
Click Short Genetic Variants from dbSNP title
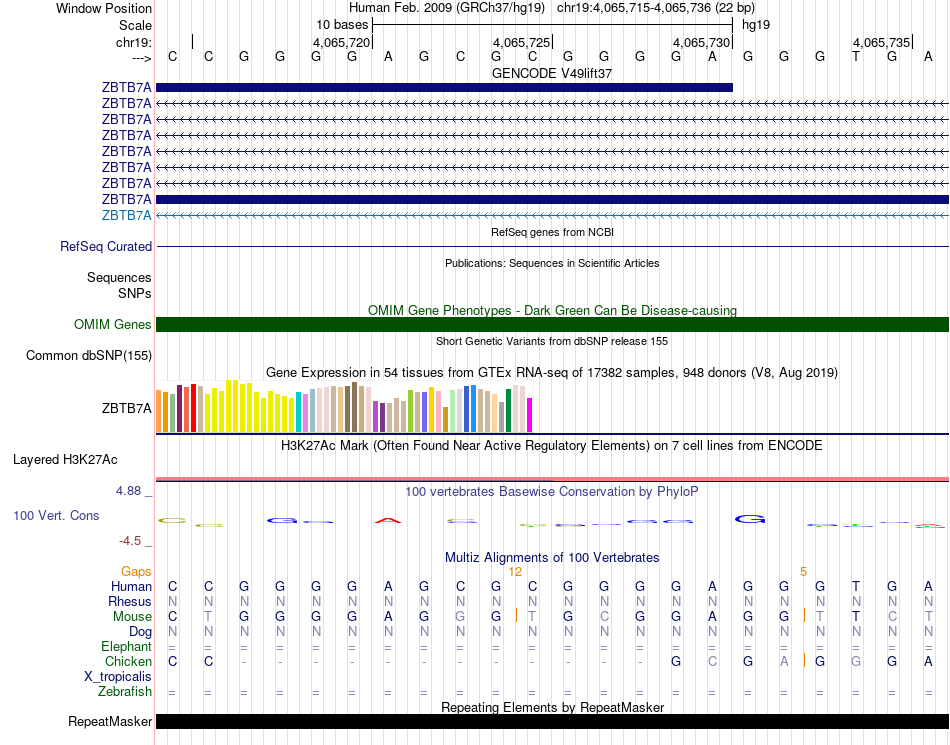pyautogui.click(x=552, y=341)
